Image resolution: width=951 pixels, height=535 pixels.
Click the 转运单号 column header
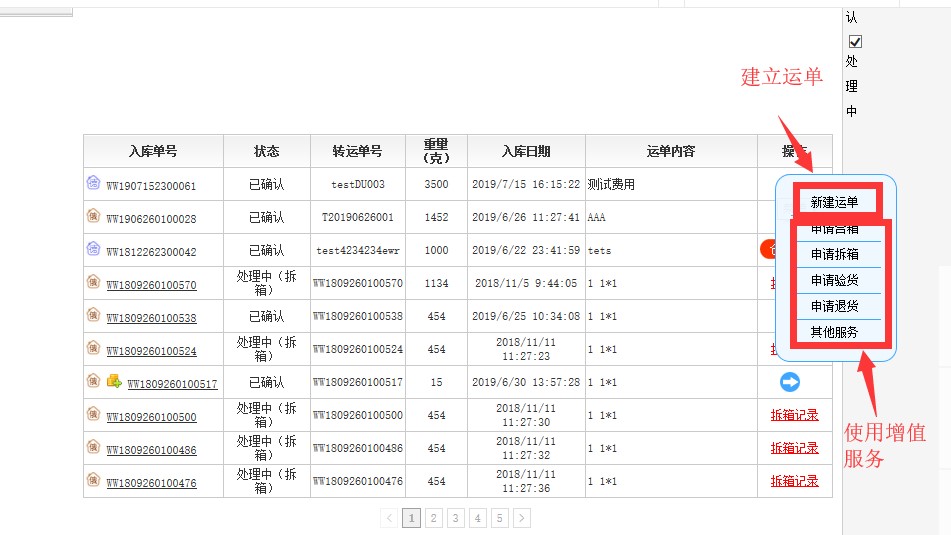tap(358, 151)
